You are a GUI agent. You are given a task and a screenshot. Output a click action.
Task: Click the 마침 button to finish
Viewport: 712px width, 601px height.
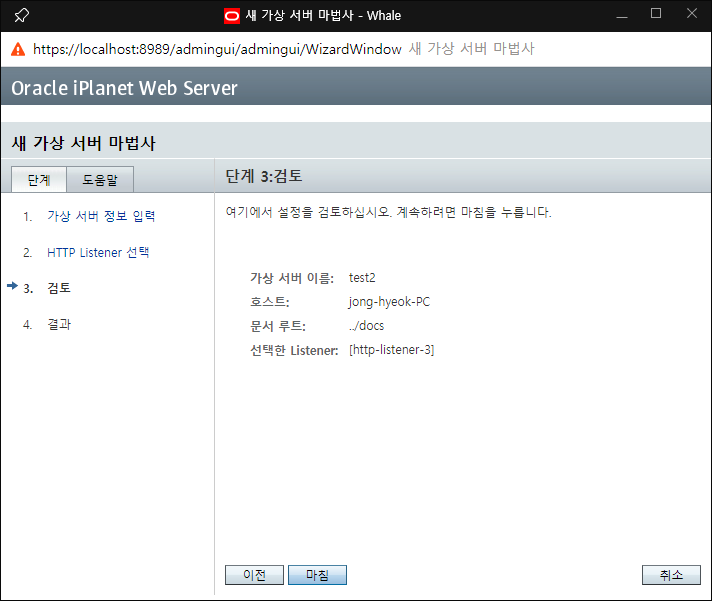pos(317,575)
